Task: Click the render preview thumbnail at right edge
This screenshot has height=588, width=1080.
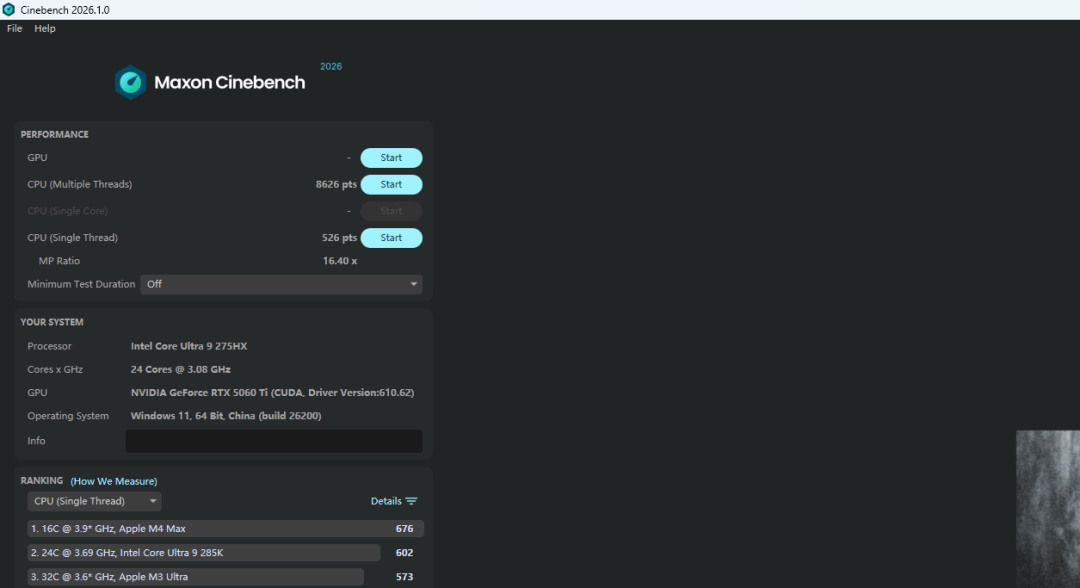Action: point(1048,509)
